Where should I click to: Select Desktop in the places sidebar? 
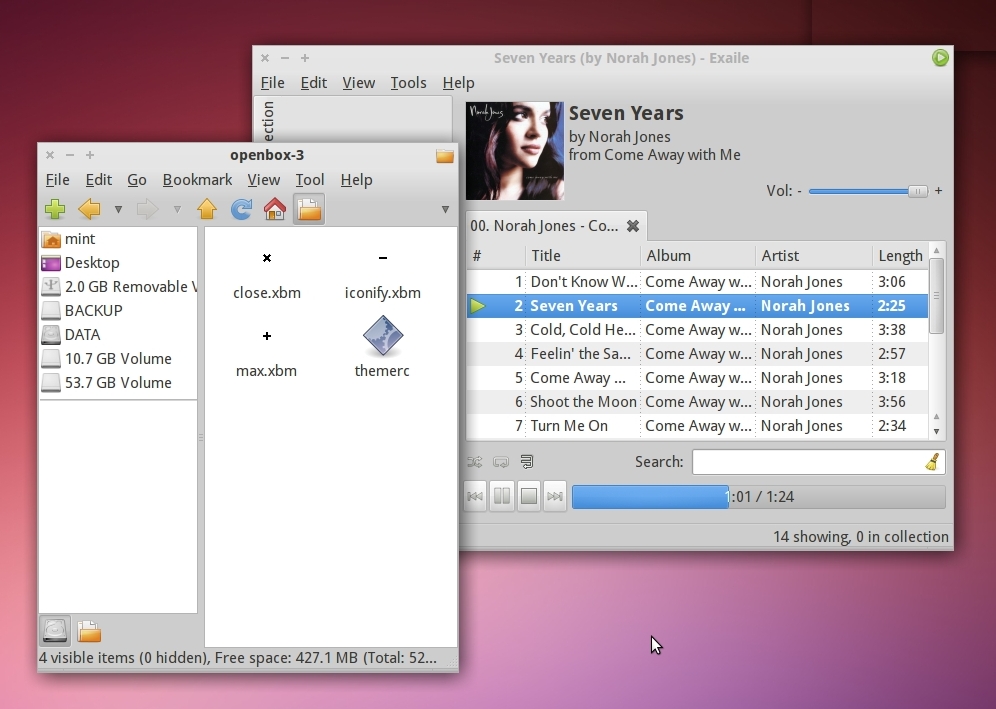pyautogui.click(x=118, y=263)
